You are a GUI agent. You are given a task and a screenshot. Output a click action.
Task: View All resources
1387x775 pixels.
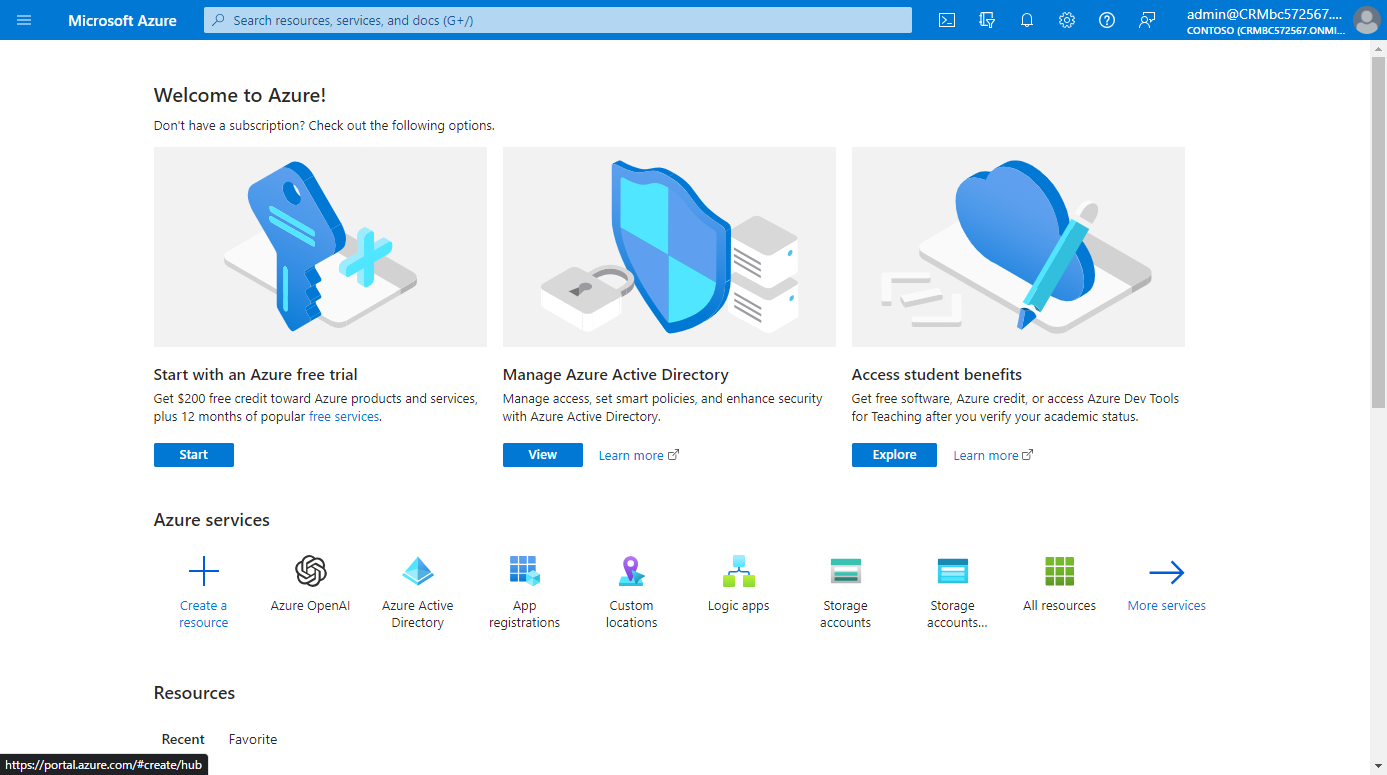1059,585
